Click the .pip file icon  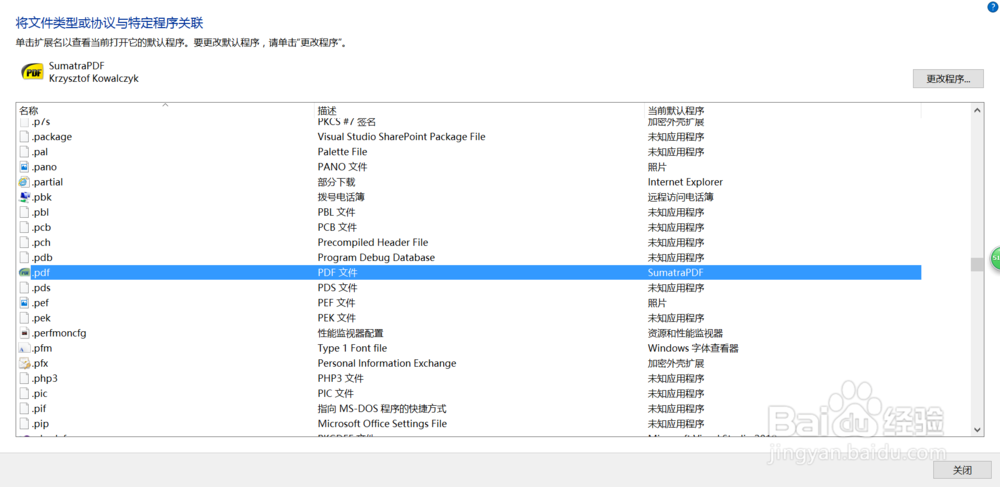pyautogui.click(x=24, y=424)
